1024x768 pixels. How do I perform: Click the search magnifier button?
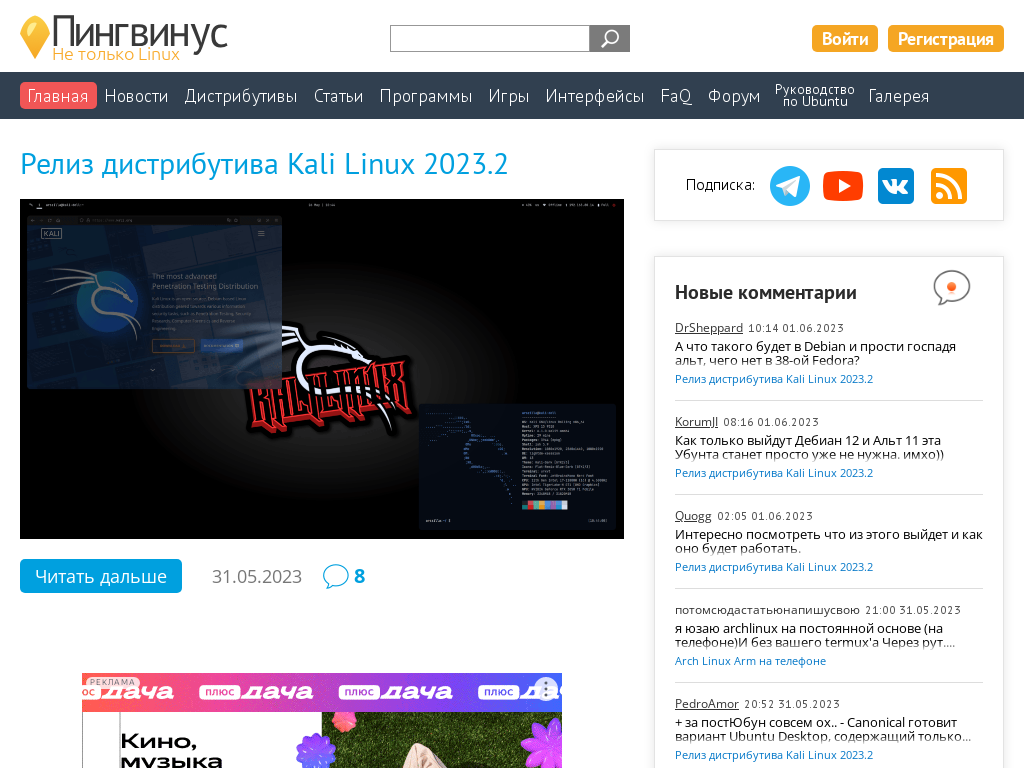pyautogui.click(x=609, y=39)
